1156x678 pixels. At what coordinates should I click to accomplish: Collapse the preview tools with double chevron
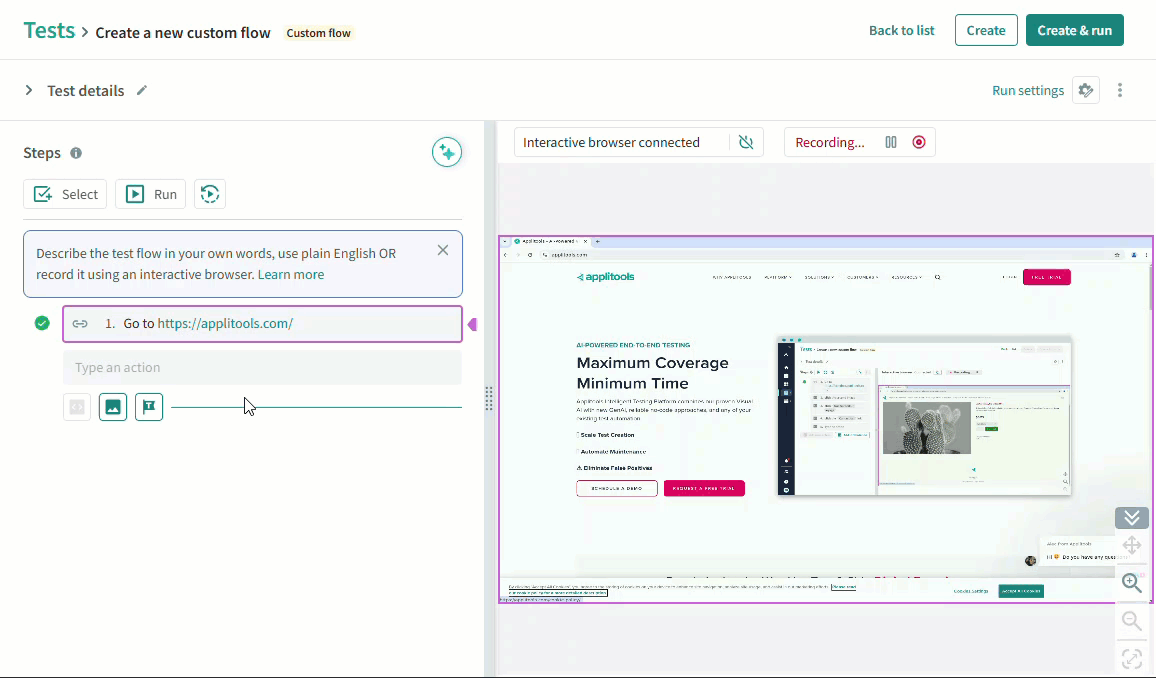1131,518
